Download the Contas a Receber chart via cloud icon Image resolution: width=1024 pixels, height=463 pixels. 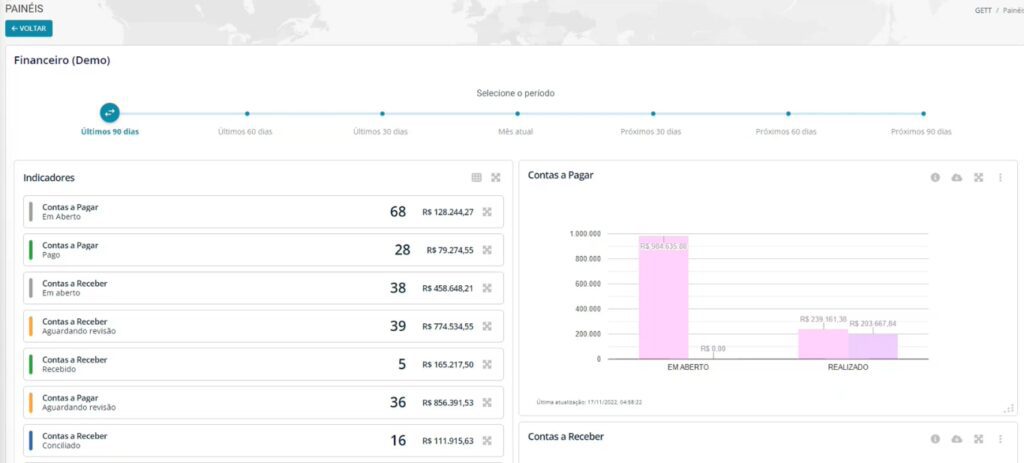(x=957, y=439)
